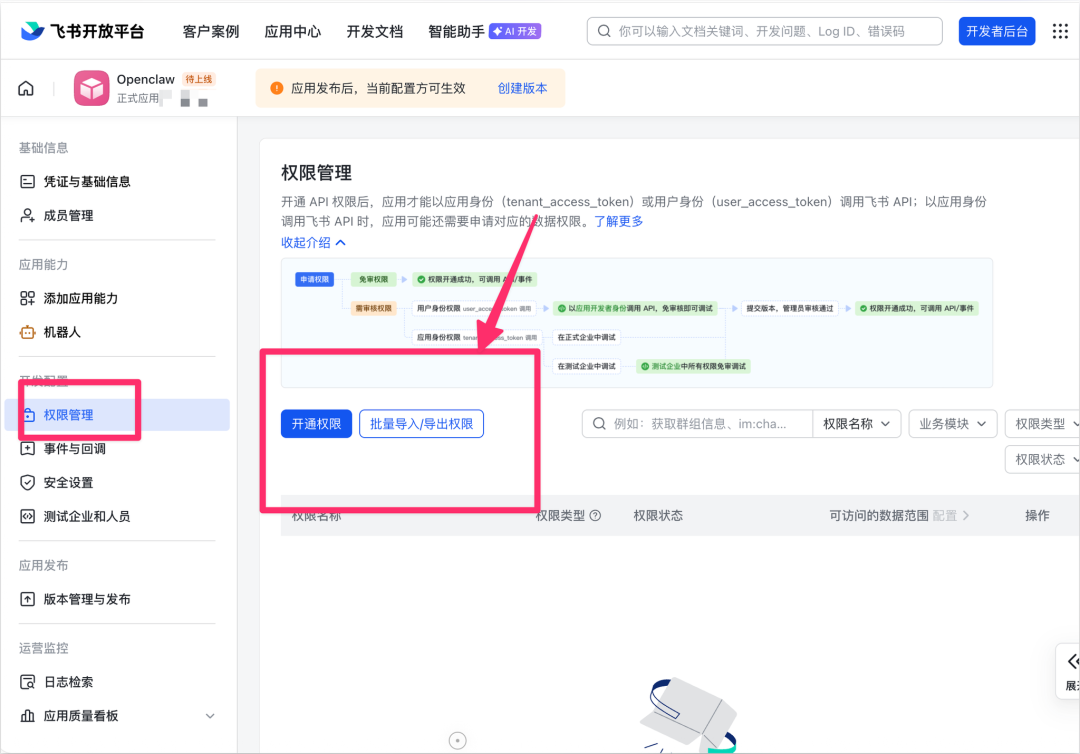Click the blue 开通权限 button
The image size is (1080, 754).
[316, 423]
